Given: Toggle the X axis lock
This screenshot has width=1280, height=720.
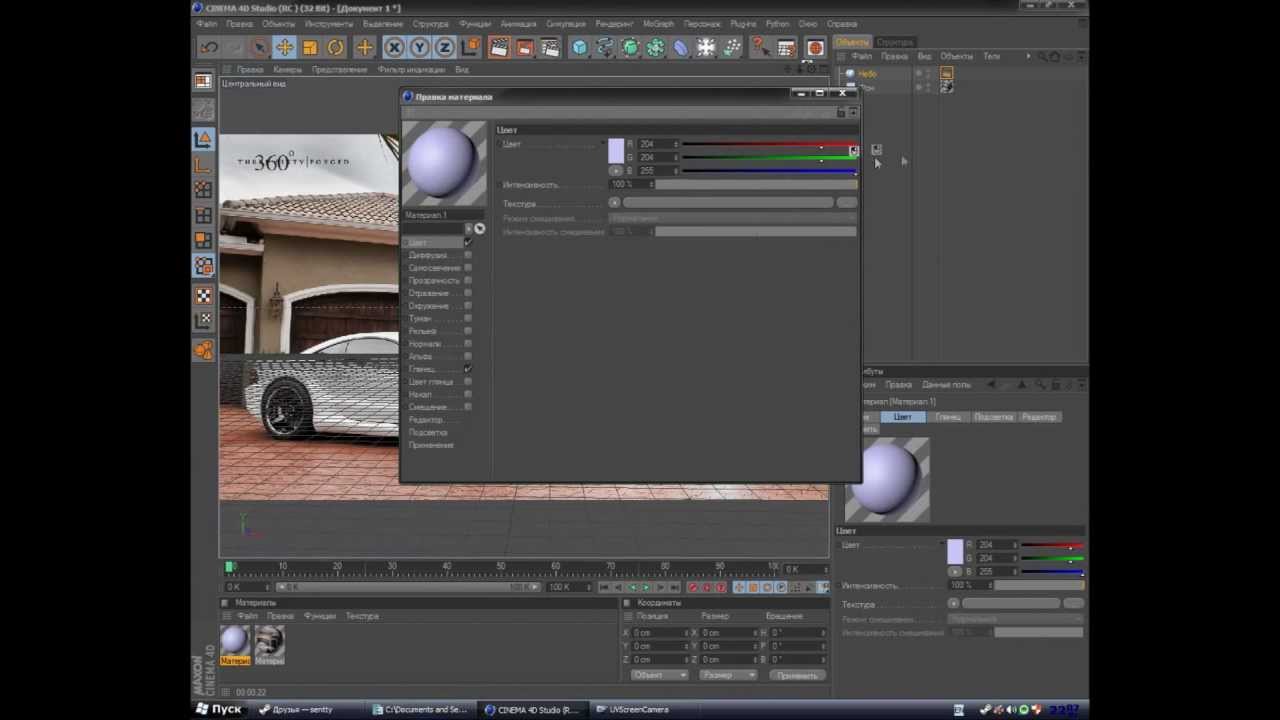Looking at the screenshot, I should 394,47.
